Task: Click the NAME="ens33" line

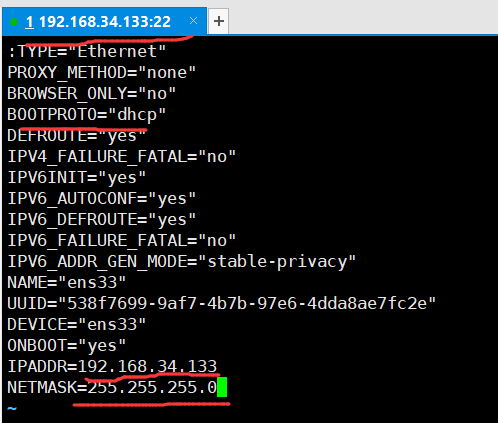Action: click(x=67, y=282)
